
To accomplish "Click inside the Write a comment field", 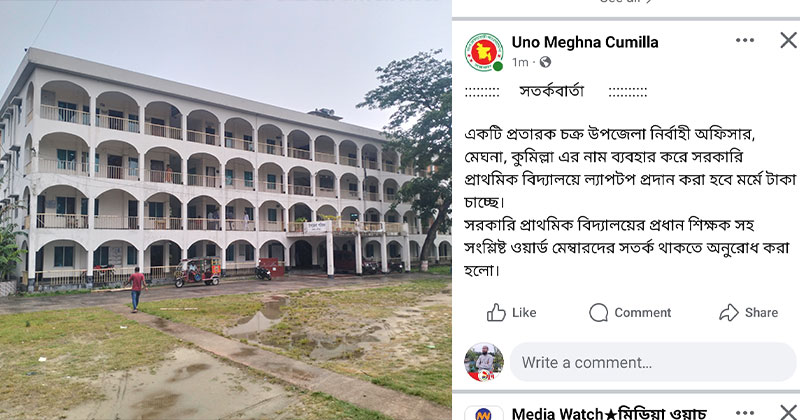I will click(653, 362).
